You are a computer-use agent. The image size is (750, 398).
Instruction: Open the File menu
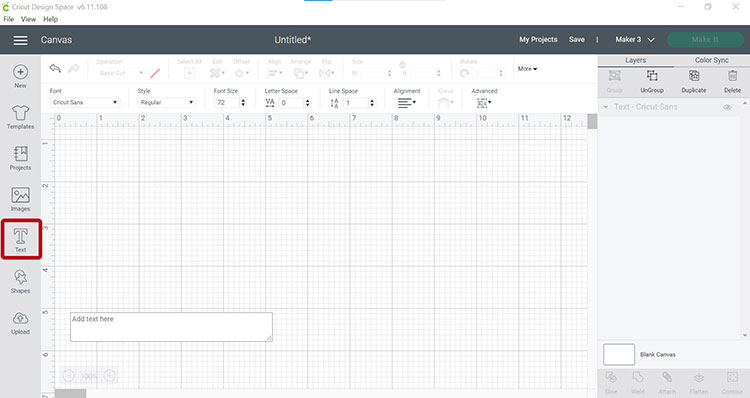[x=9, y=19]
